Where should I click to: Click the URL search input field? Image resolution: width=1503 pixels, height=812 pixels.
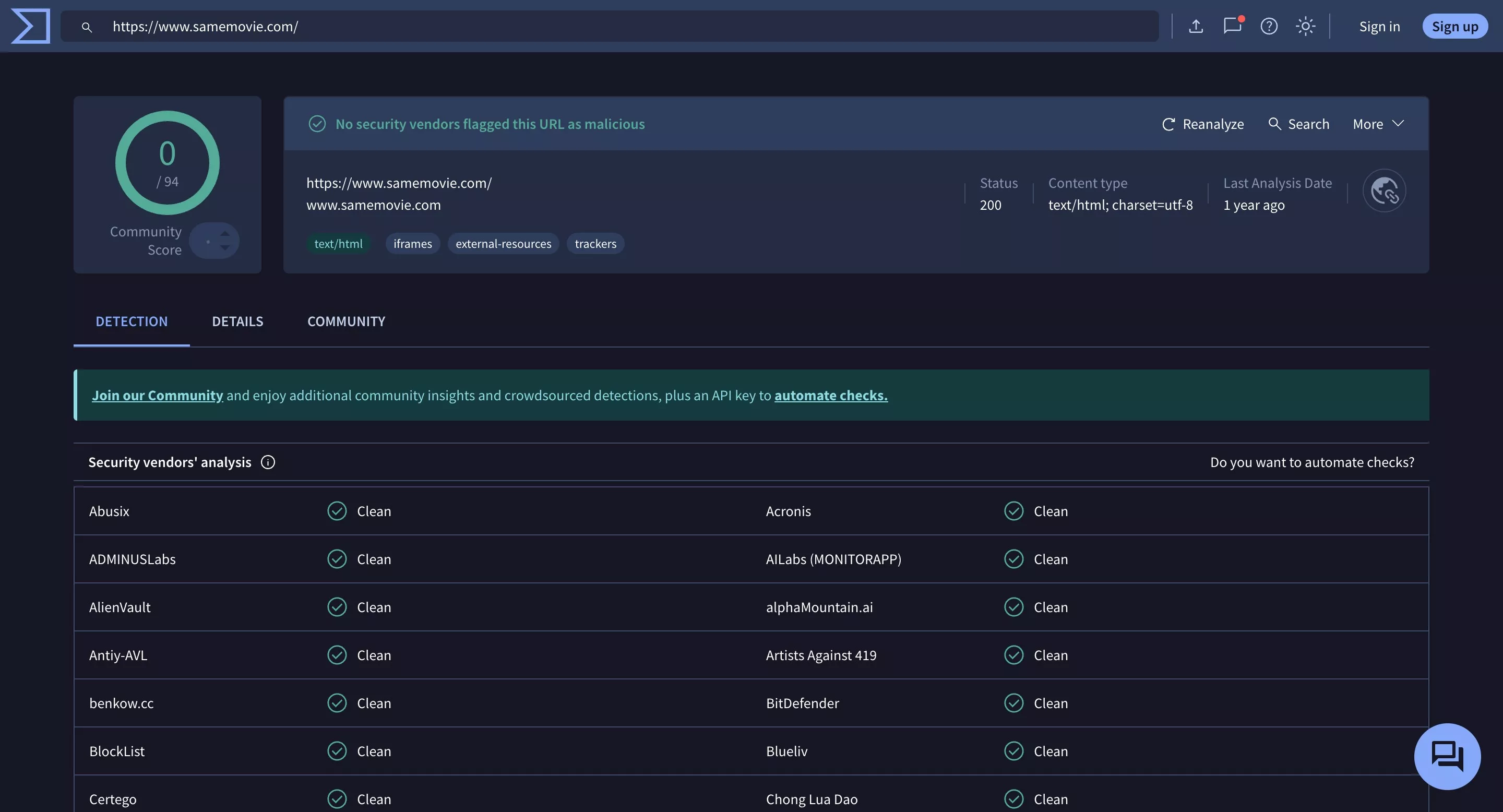coord(583,27)
